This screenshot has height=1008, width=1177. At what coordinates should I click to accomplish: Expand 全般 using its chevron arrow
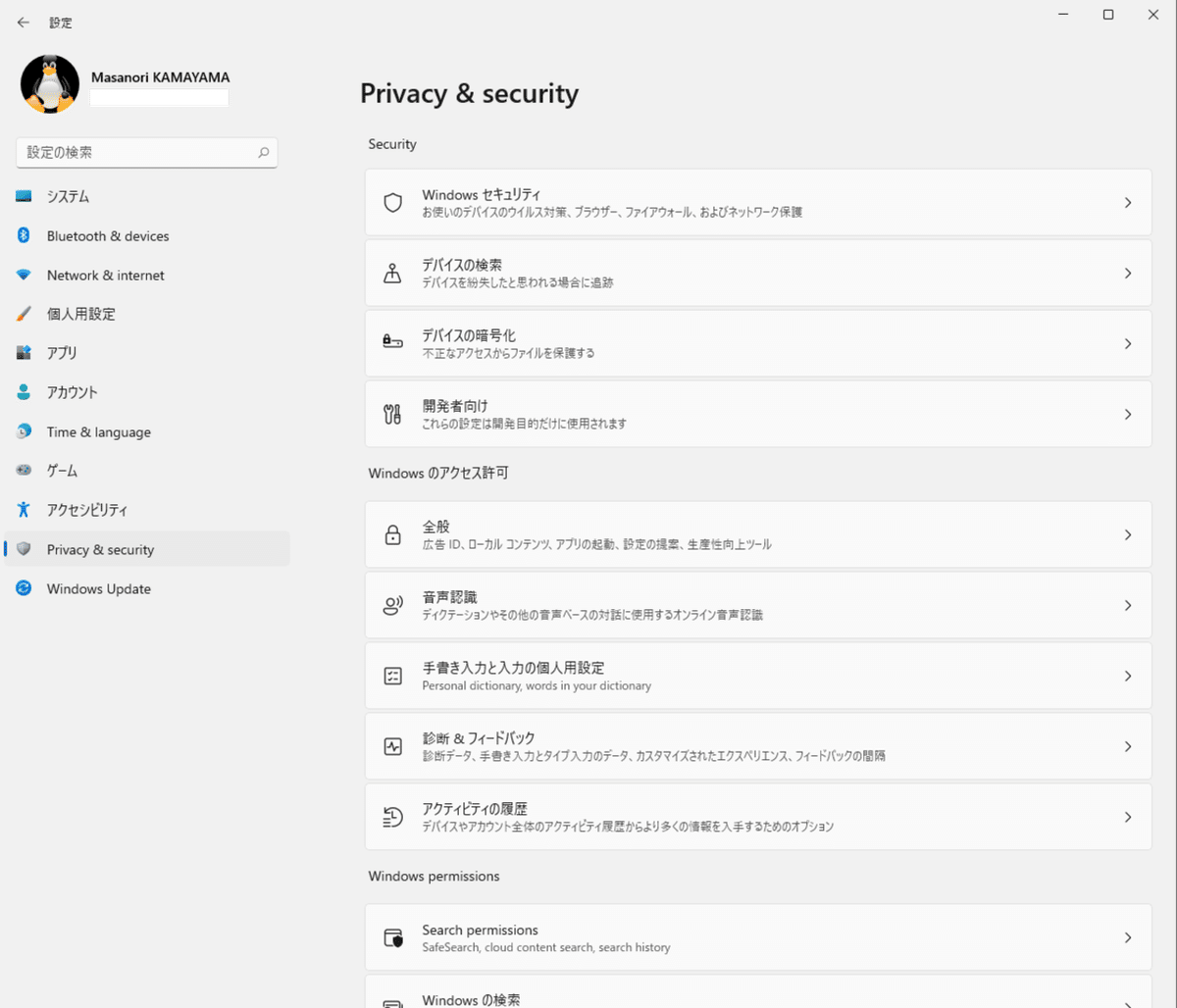pos(1128,534)
